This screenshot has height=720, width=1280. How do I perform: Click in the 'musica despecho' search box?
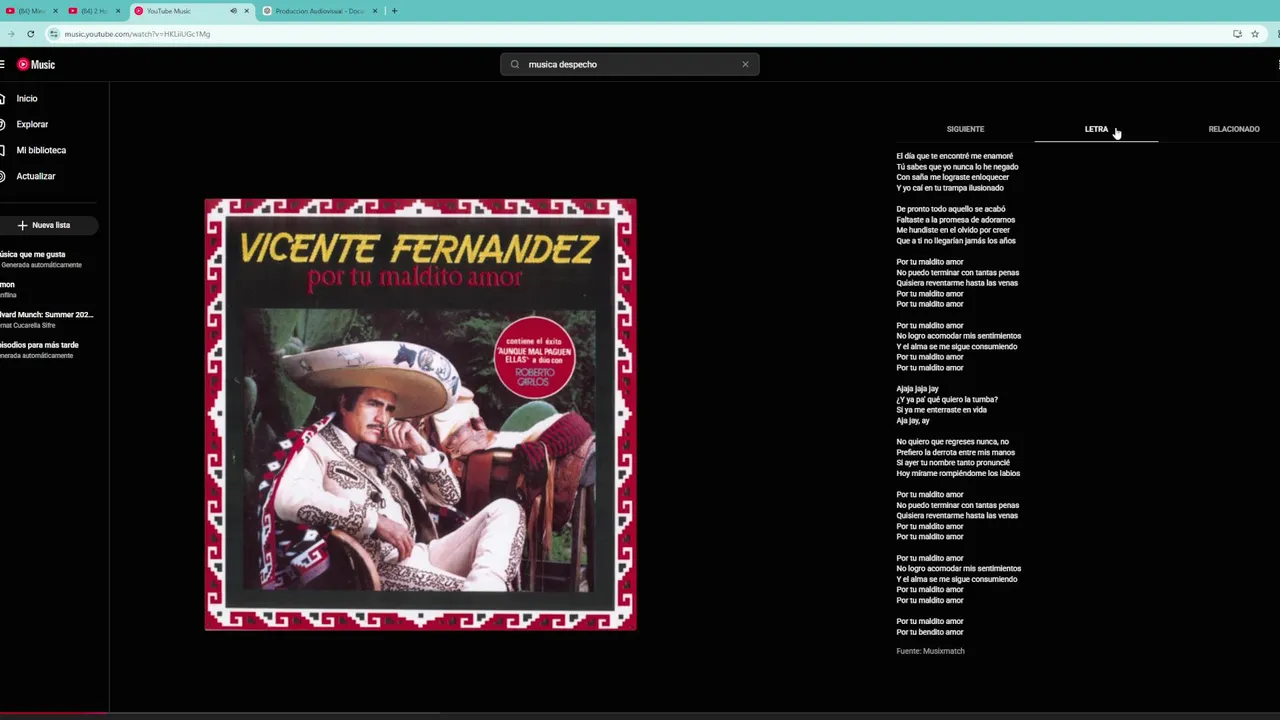click(x=630, y=64)
